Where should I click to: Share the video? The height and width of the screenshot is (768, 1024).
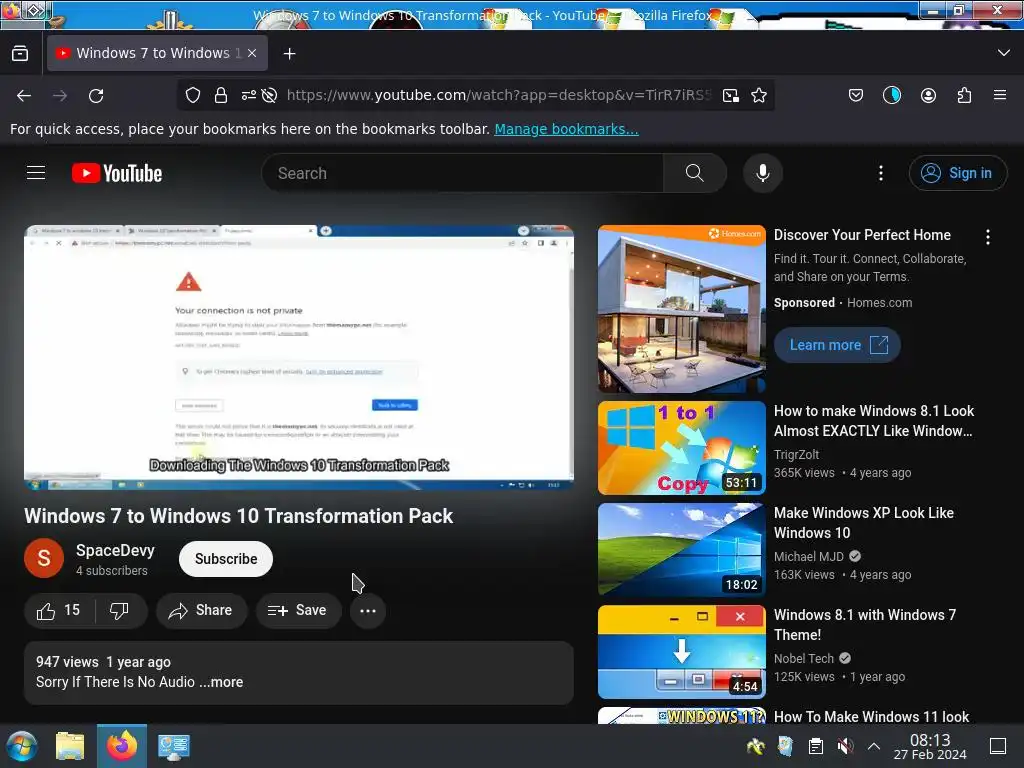point(201,611)
